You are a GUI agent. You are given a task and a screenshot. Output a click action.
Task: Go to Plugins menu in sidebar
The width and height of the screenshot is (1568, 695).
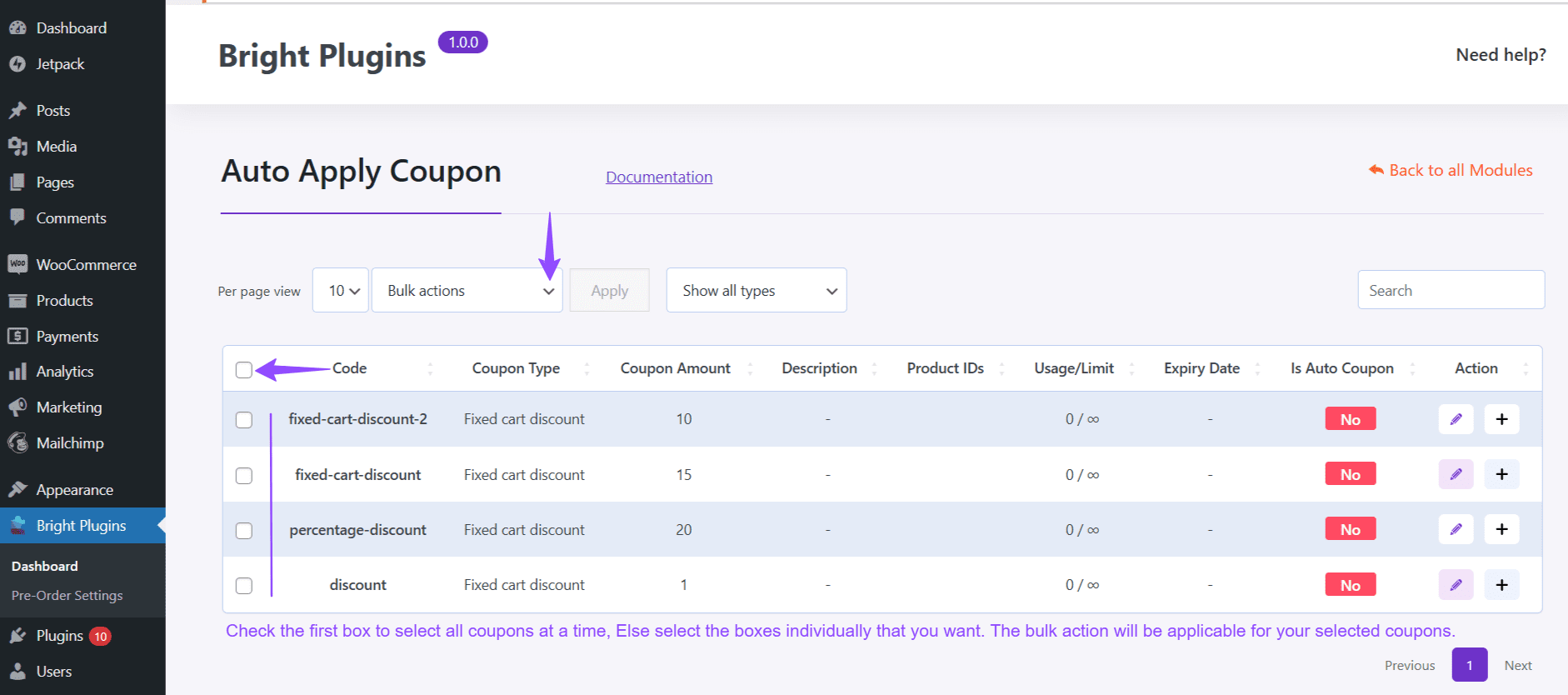tap(59, 636)
